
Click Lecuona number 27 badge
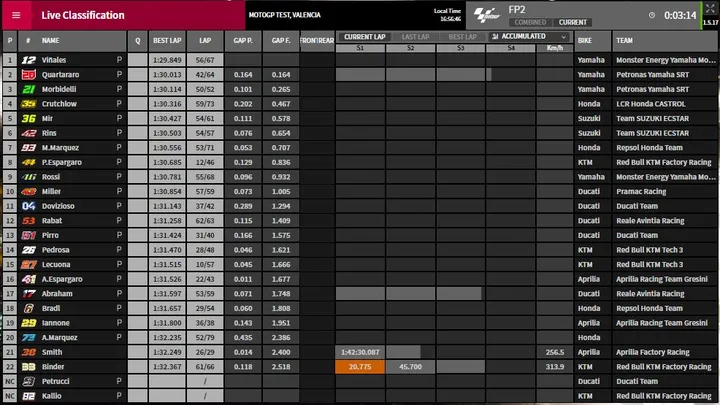click(x=28, y=264)
